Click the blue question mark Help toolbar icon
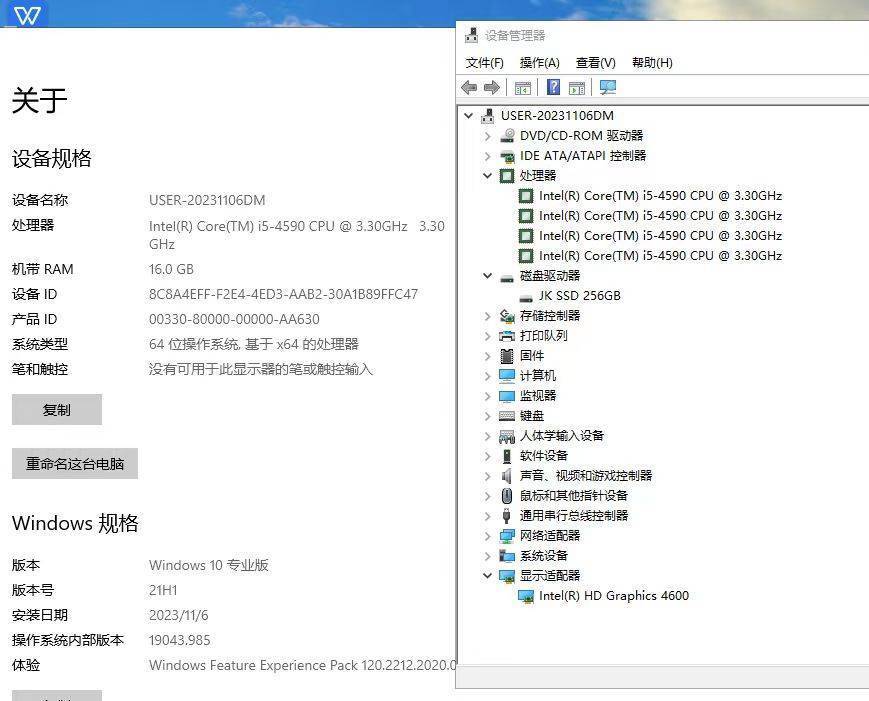The width and height of the screenshot is (869, 701). click(x=553, y=87)
